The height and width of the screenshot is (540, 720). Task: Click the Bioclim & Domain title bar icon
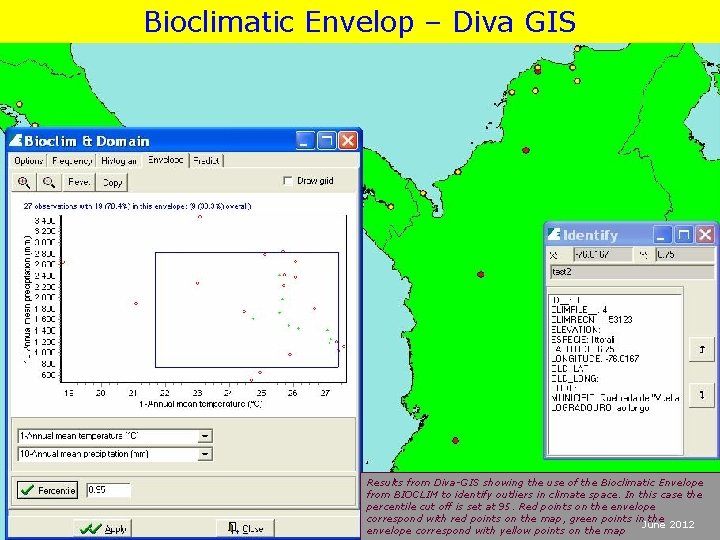(16, 140)
